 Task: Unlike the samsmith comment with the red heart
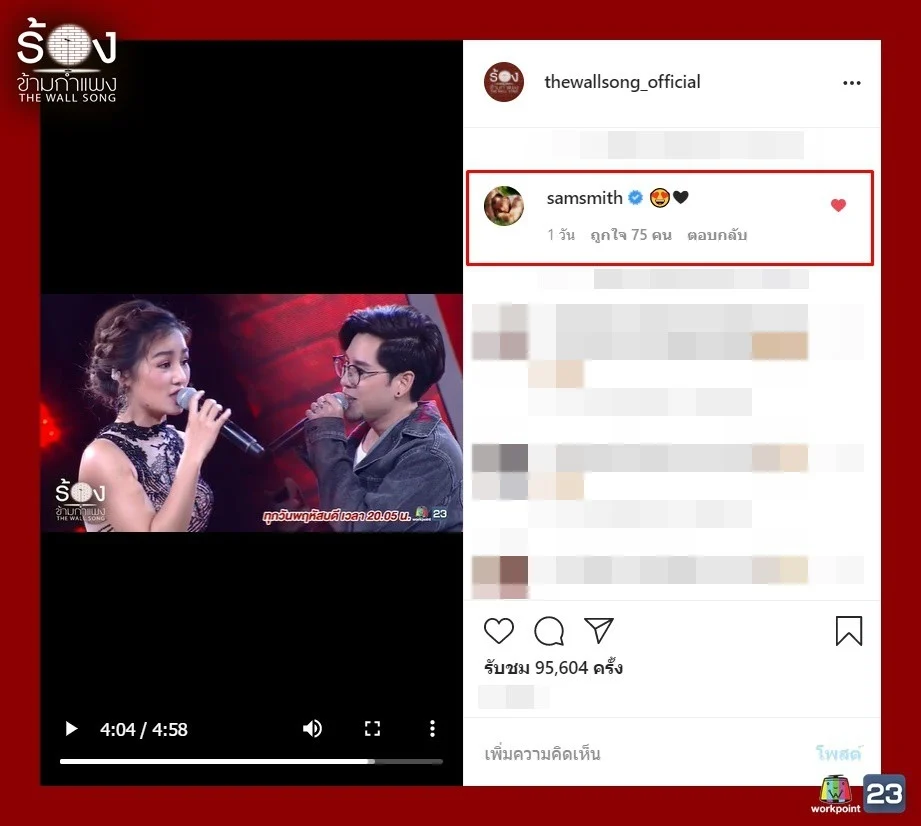pos(838,206)
